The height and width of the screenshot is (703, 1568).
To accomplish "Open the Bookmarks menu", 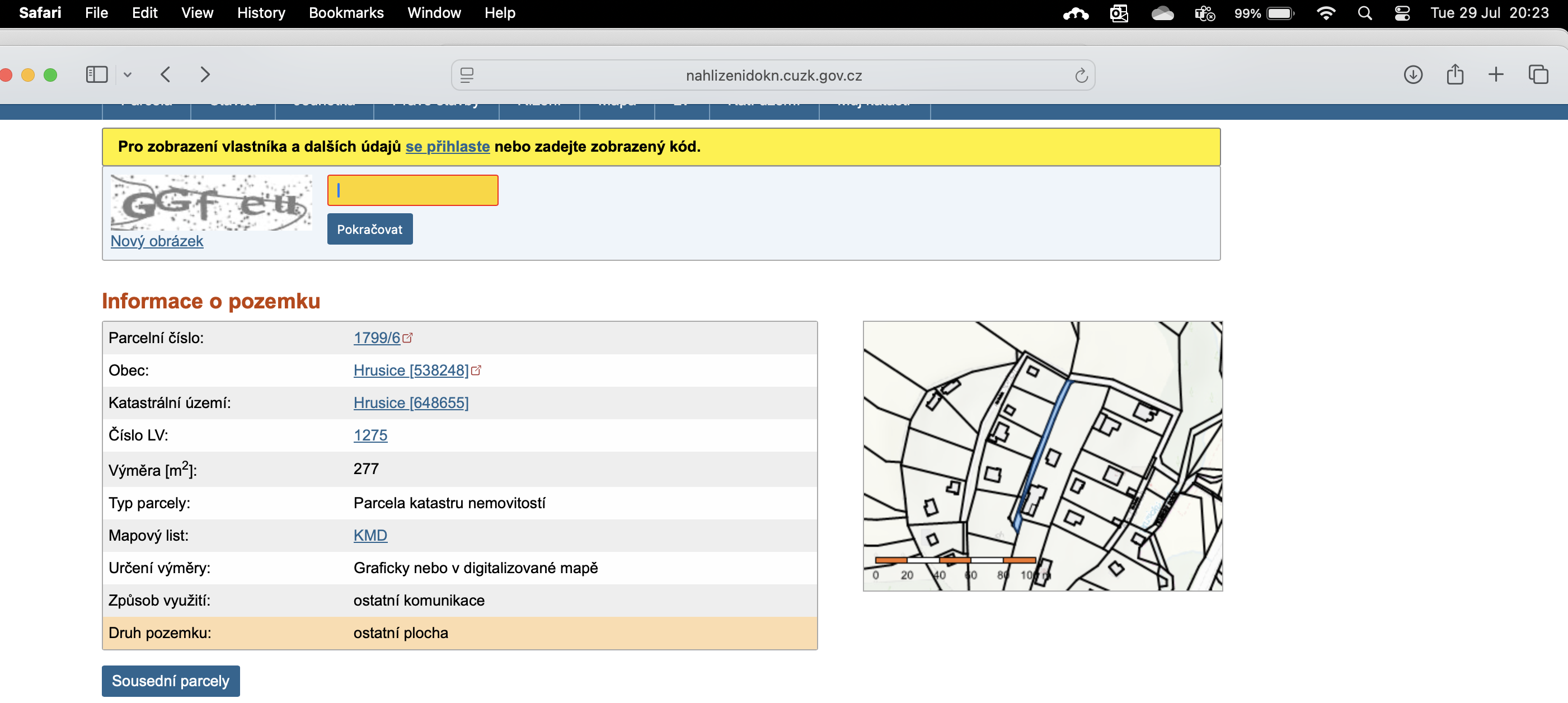I will 346,13.
